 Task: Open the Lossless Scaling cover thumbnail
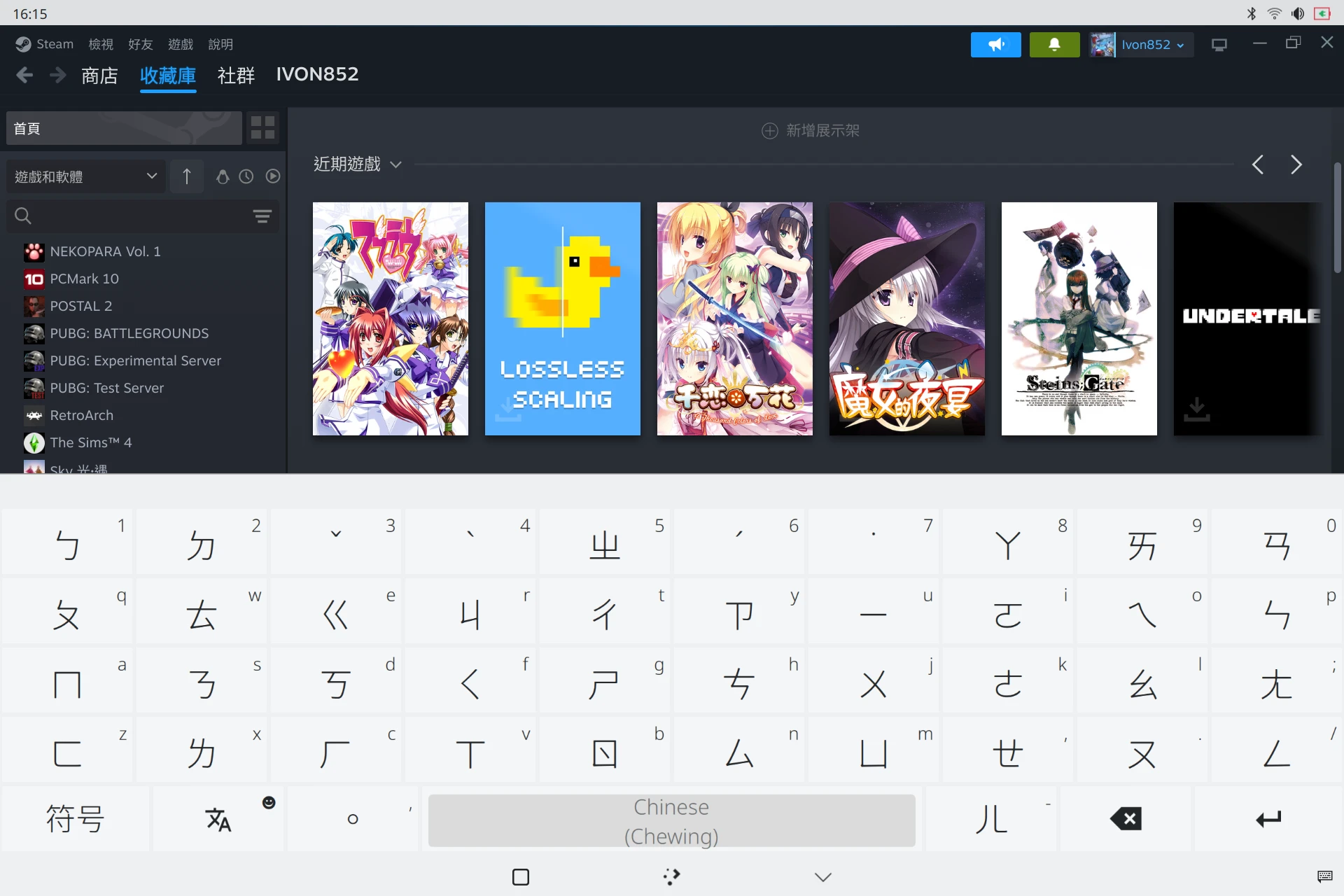coord(562,318)
